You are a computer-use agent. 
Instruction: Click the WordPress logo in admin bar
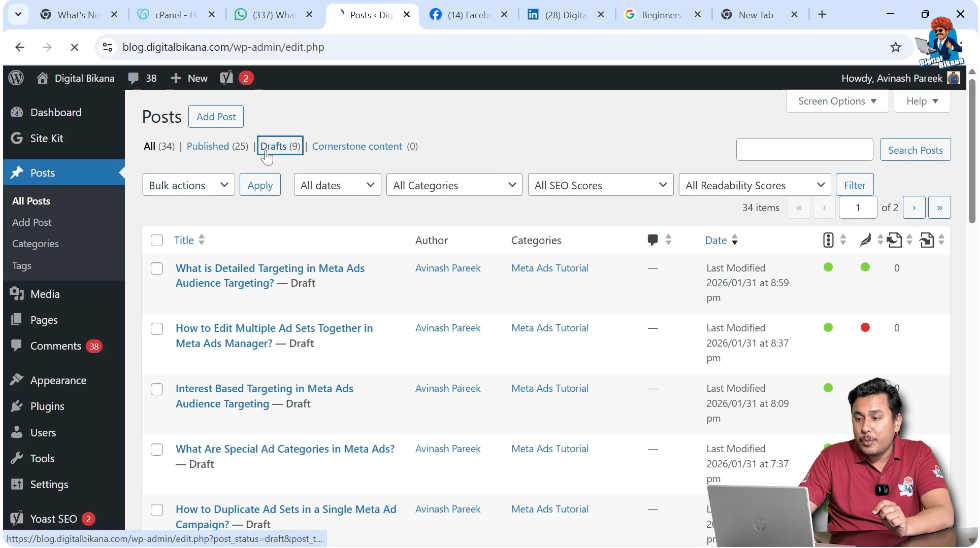(15, 78)
